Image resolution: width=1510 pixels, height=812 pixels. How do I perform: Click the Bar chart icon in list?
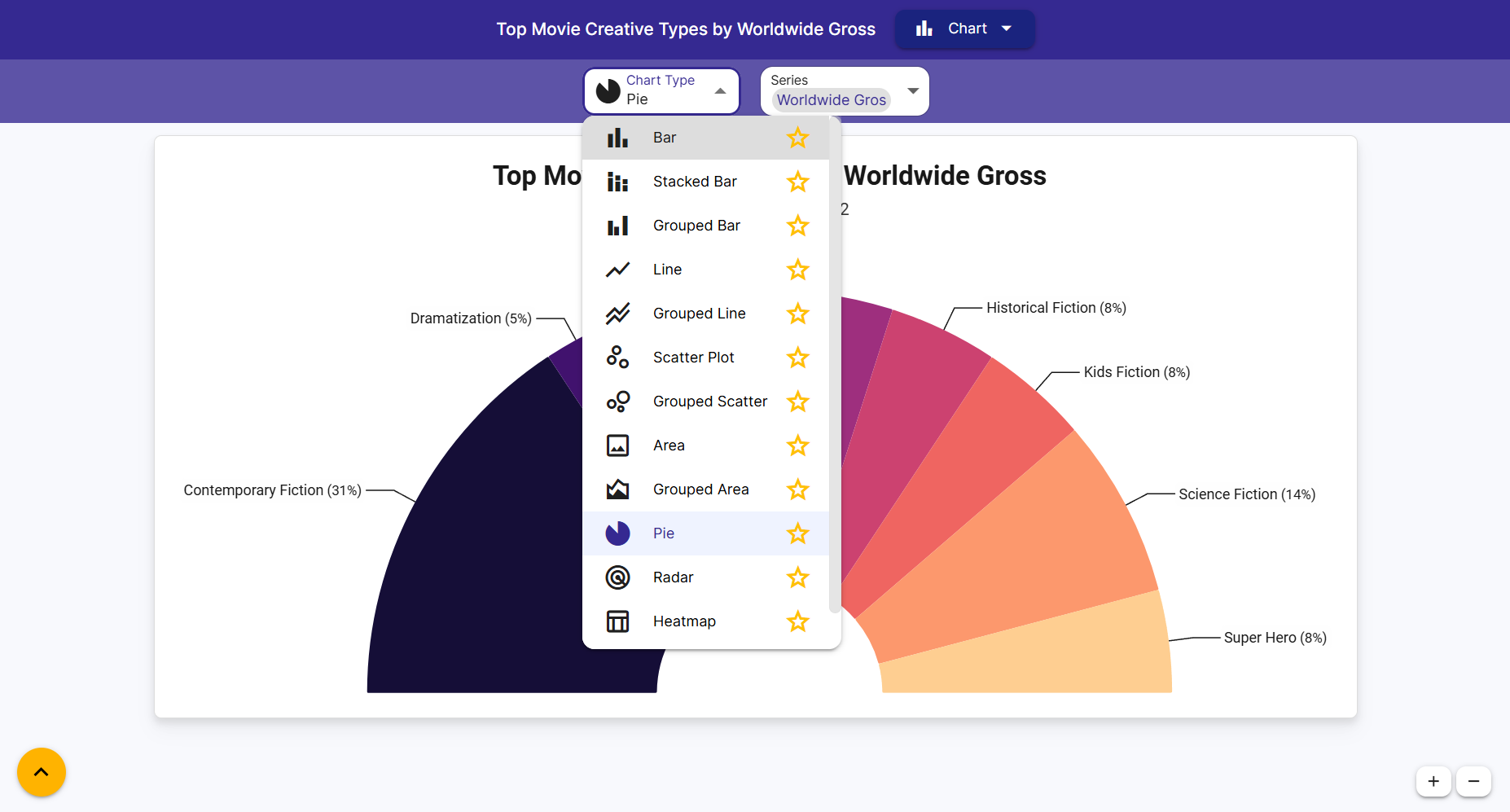[617, 138]
